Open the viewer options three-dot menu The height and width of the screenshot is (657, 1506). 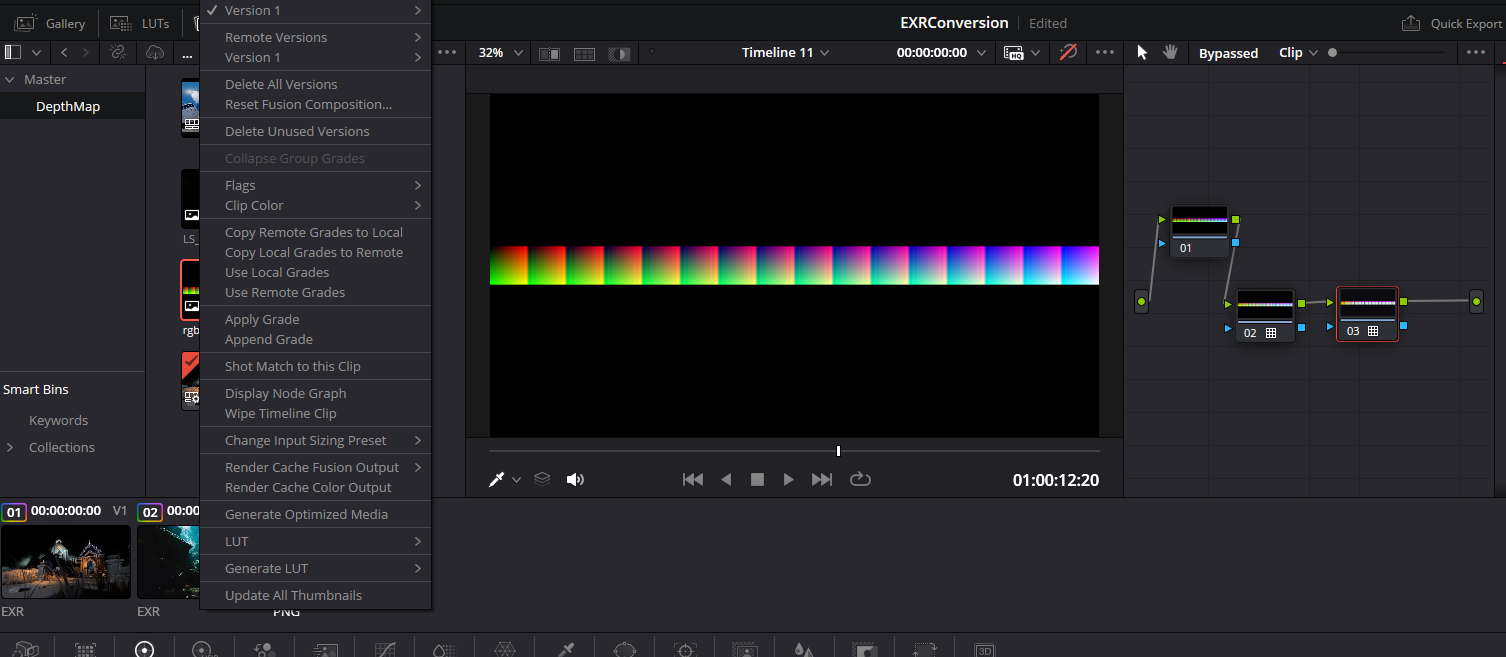tap(1105, 52)
